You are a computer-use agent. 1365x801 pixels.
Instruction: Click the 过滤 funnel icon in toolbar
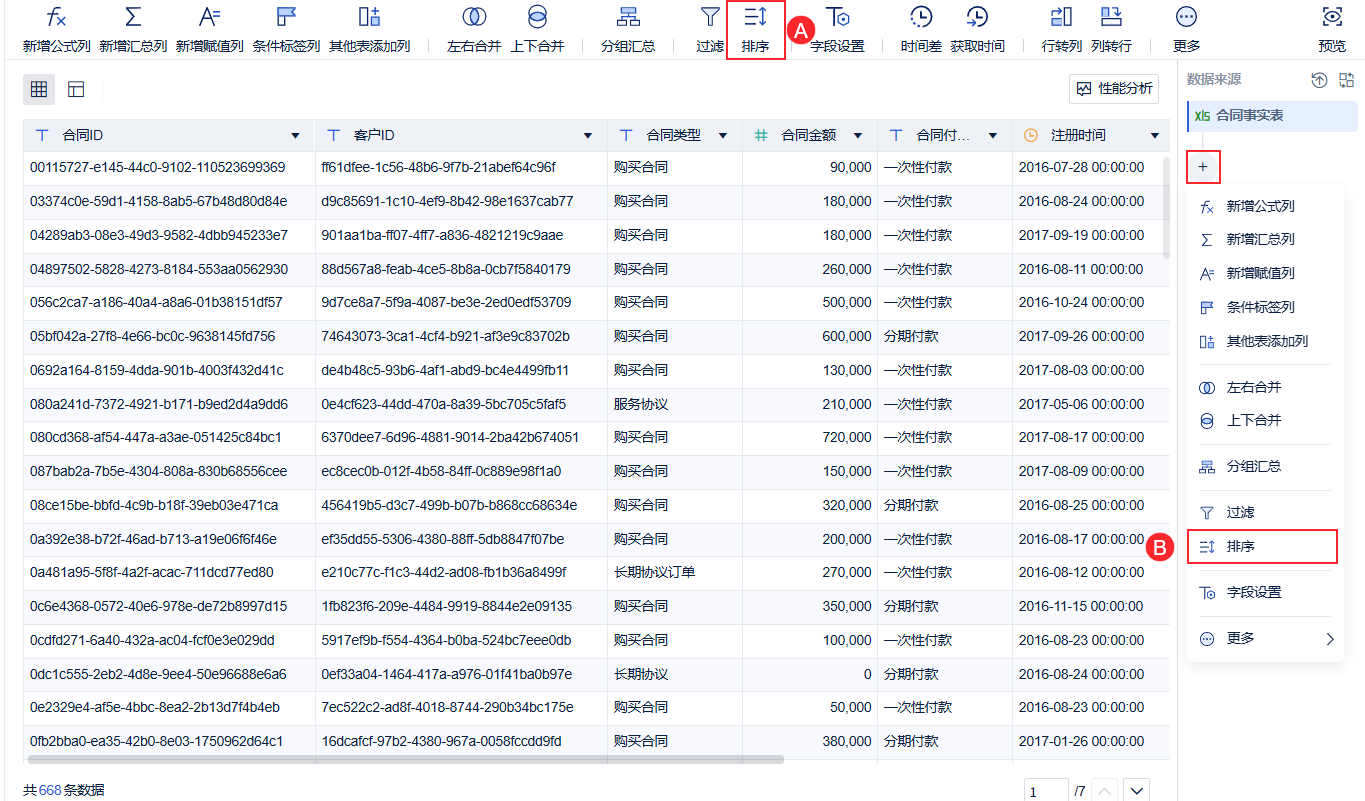[x=710, y=17]
